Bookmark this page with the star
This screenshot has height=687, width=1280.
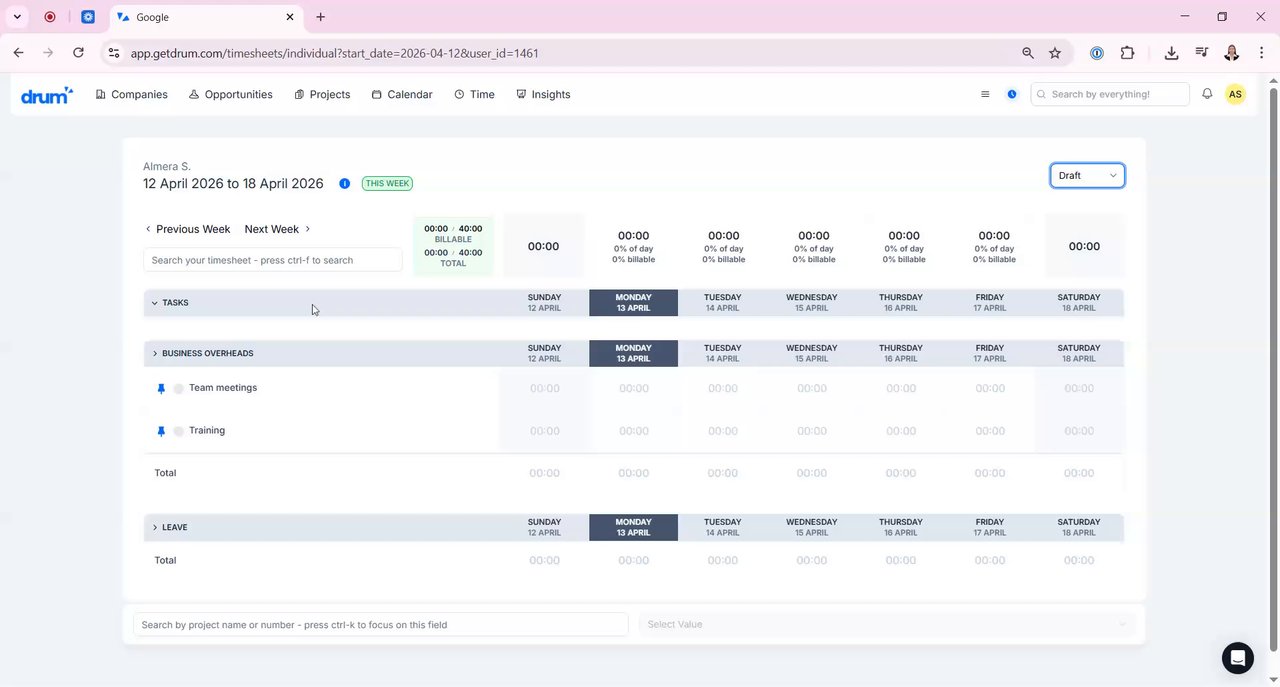pyautogui.click(x=1055, y=53)
